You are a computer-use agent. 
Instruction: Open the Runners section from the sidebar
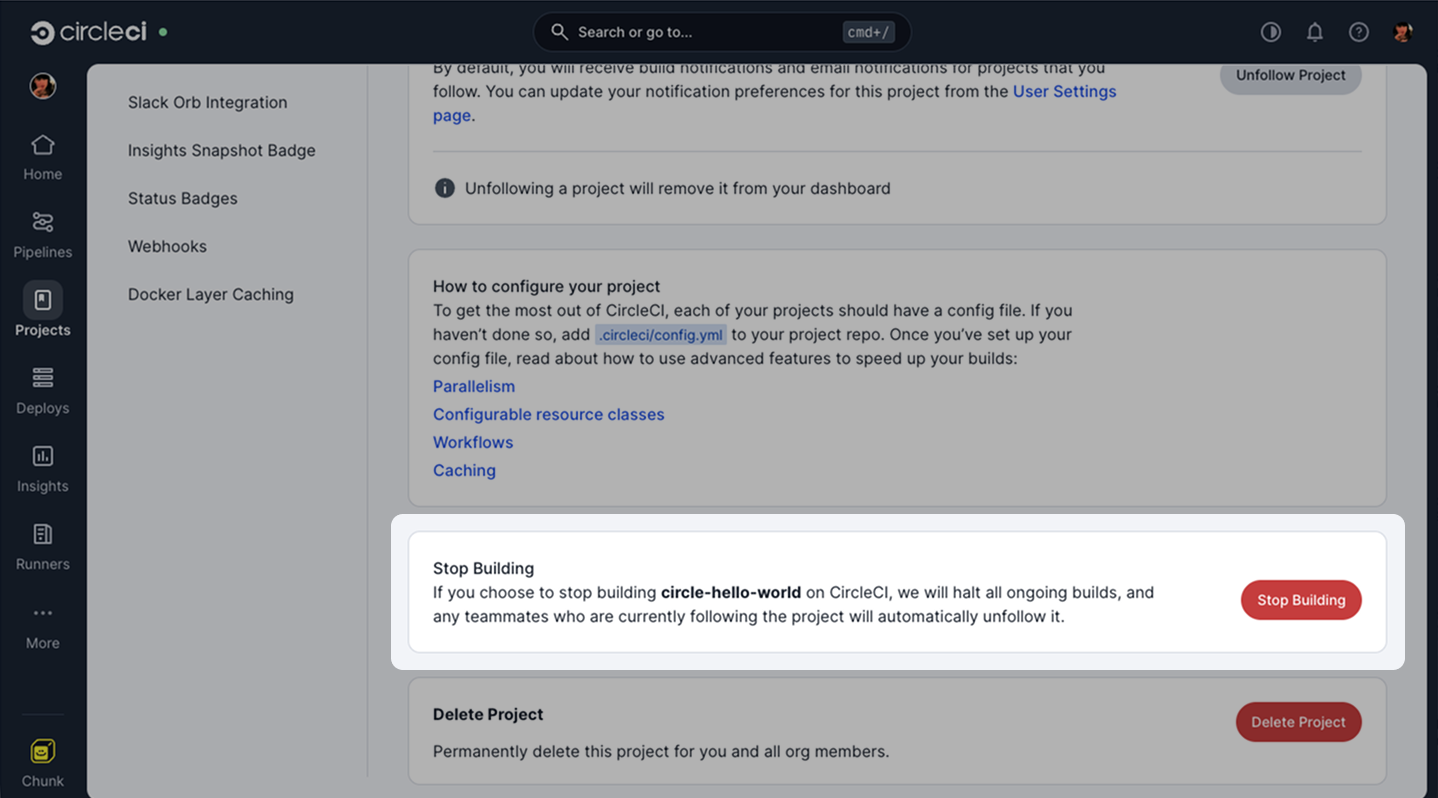coord(42,545)
